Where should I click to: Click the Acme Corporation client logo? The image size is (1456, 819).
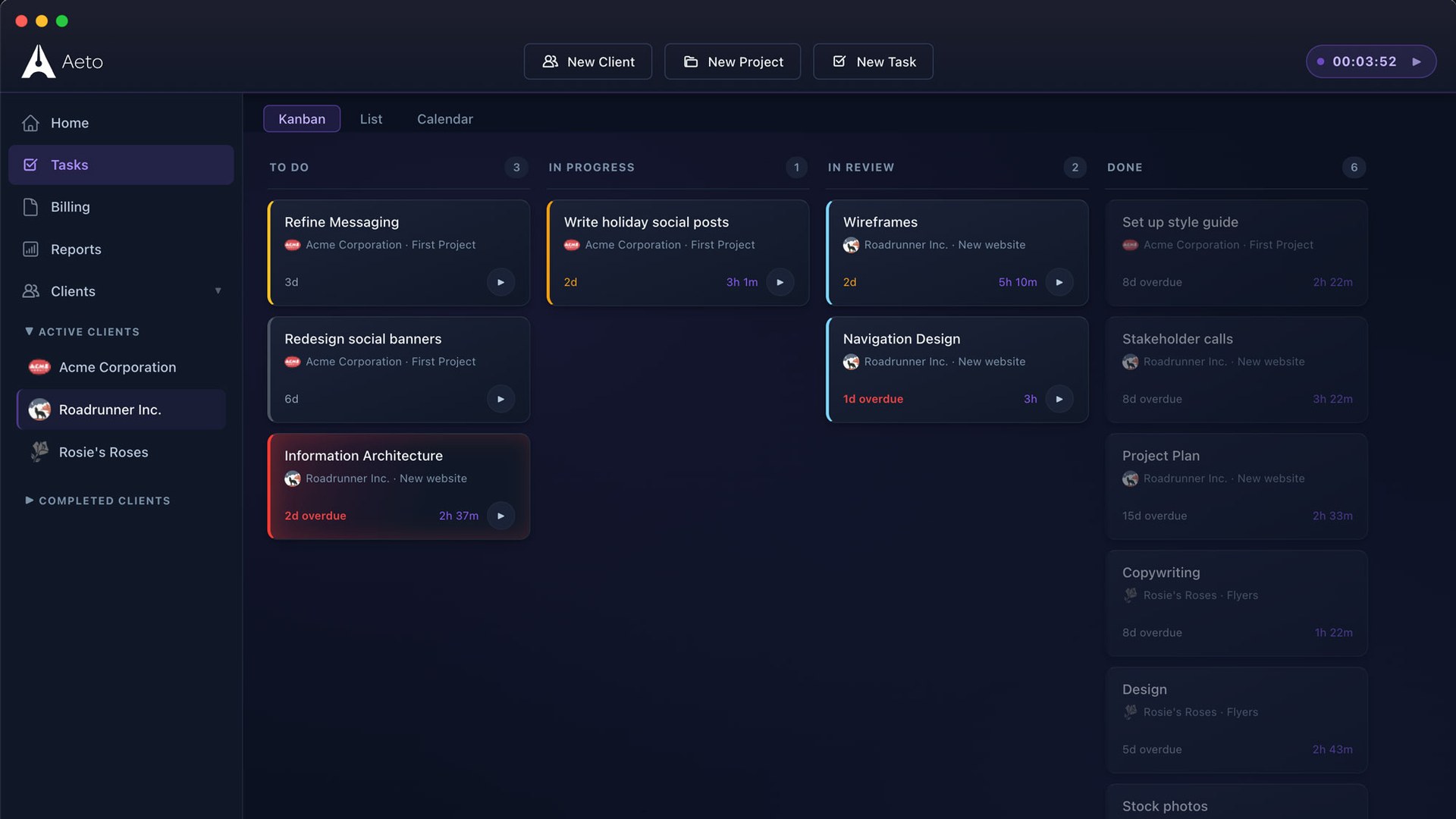39,367
